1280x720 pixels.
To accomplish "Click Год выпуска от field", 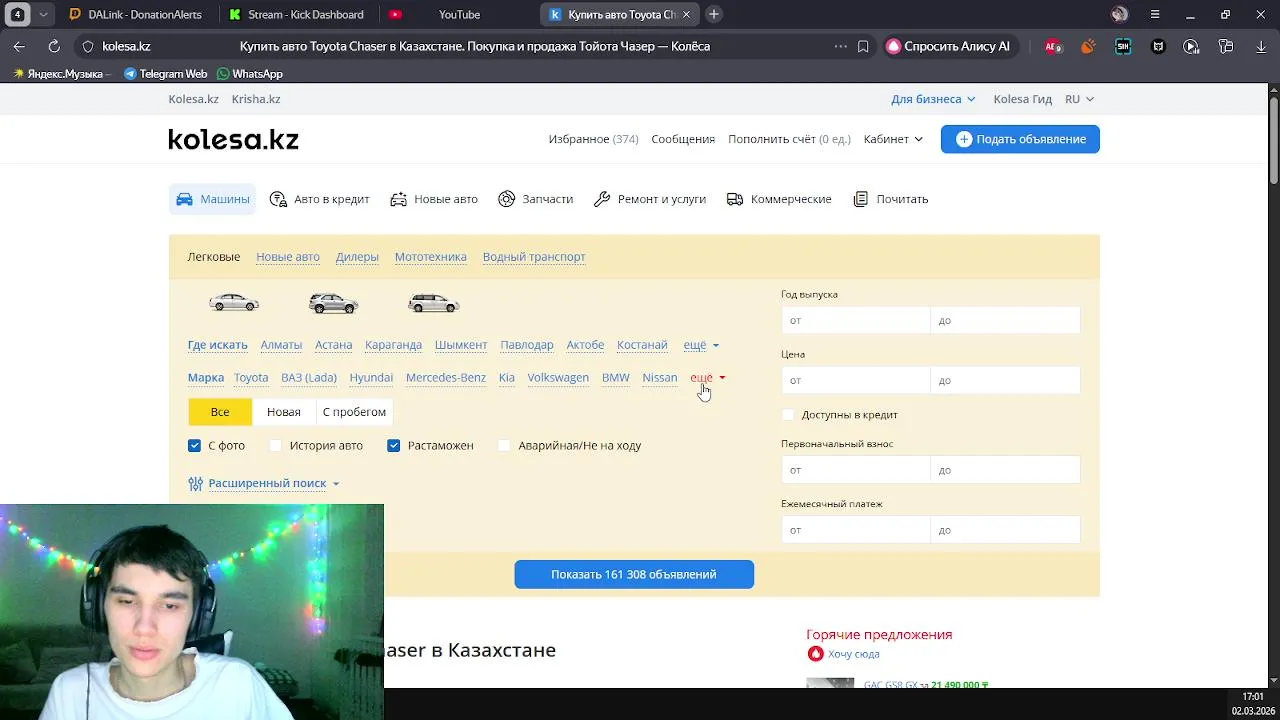I will 856,320.
